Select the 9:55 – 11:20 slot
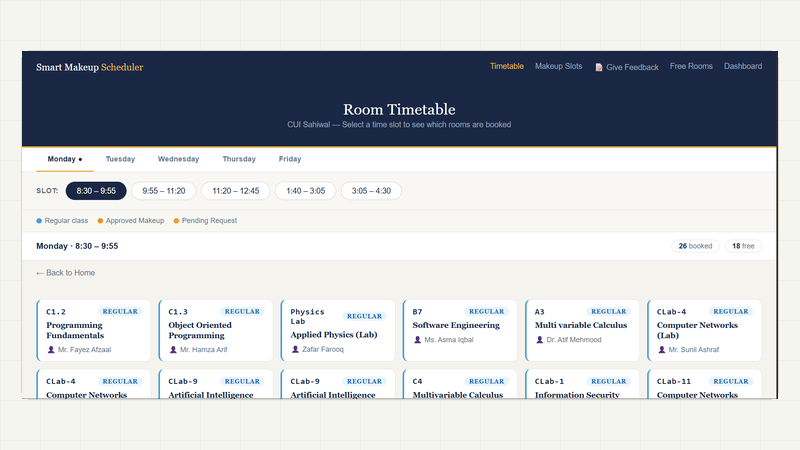This screenshot has width=800, height=450. coord(164,191)
